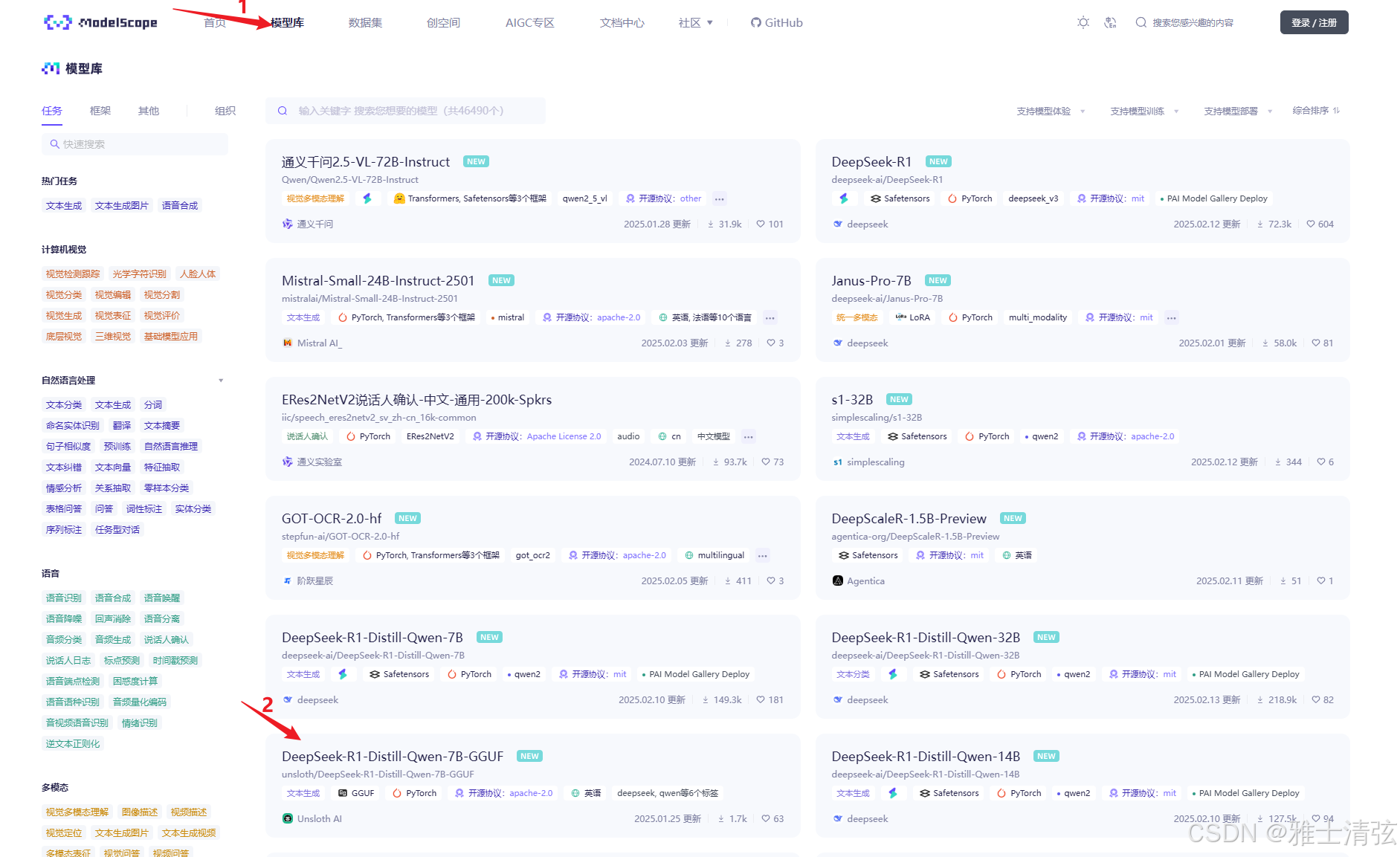Go to the 首页 tab
Image resolution: width=1400 pixels, height=857 pixels.
pos(215,22)
